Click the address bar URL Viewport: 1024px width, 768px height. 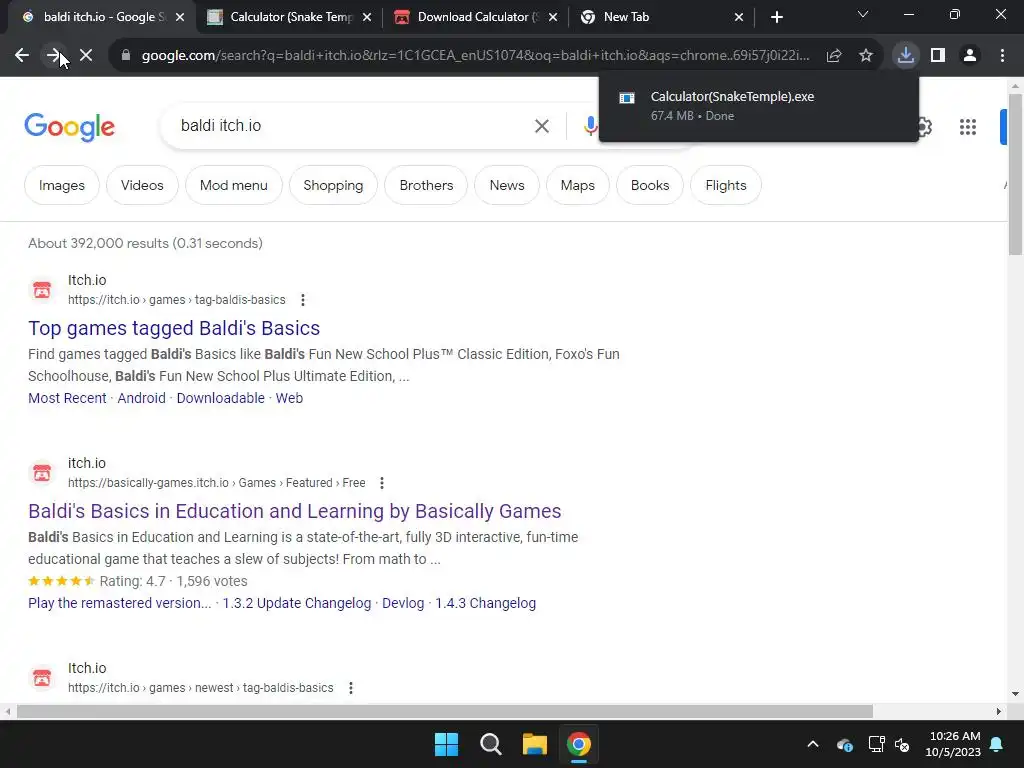point(475,56)
